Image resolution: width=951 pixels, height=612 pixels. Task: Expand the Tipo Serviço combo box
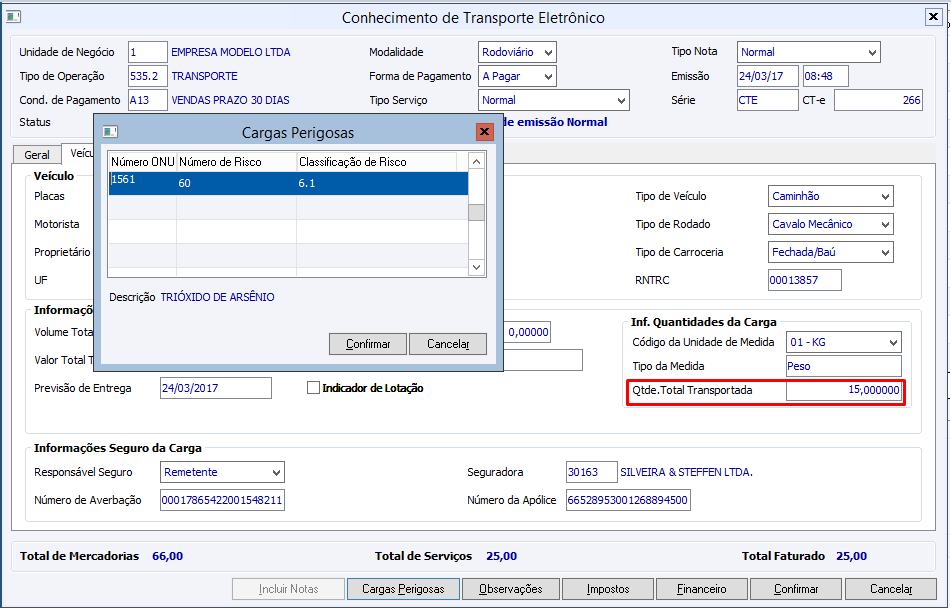point(621,101)
